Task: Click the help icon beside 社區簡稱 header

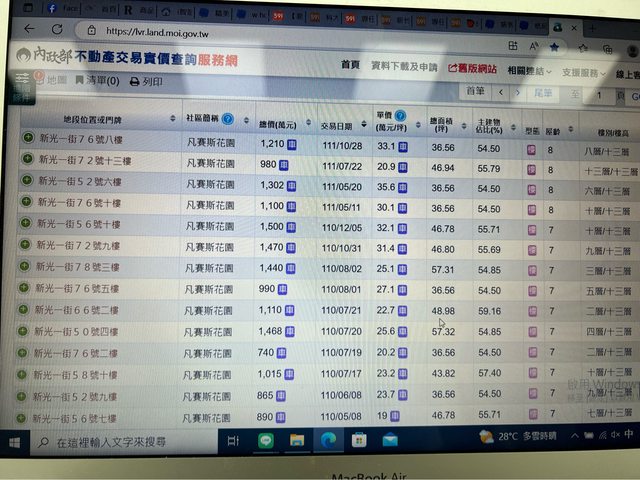Action: click(x=229, y=119)
